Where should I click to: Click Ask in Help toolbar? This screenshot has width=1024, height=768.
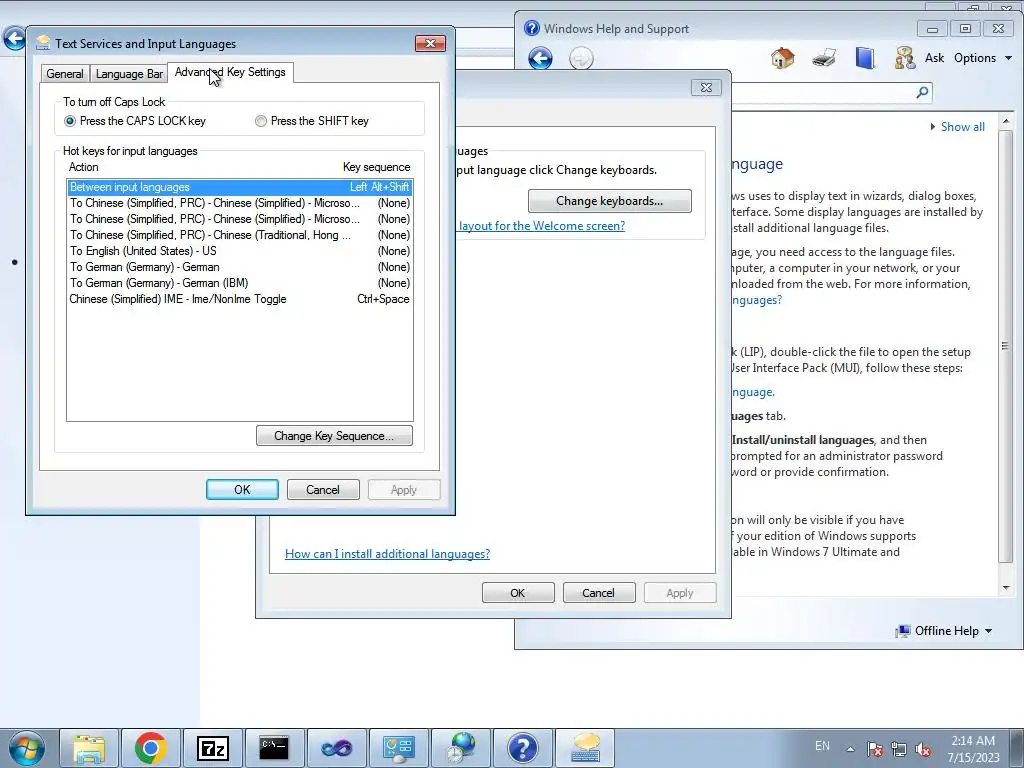[x=934, y=58]
